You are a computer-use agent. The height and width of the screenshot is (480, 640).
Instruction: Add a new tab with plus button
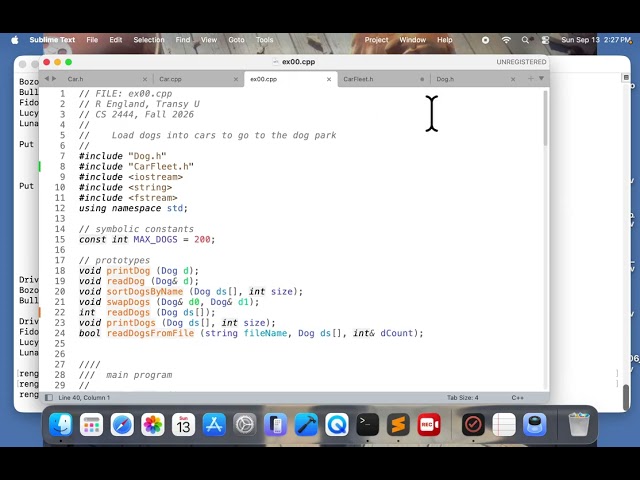(x=531, y=78)
